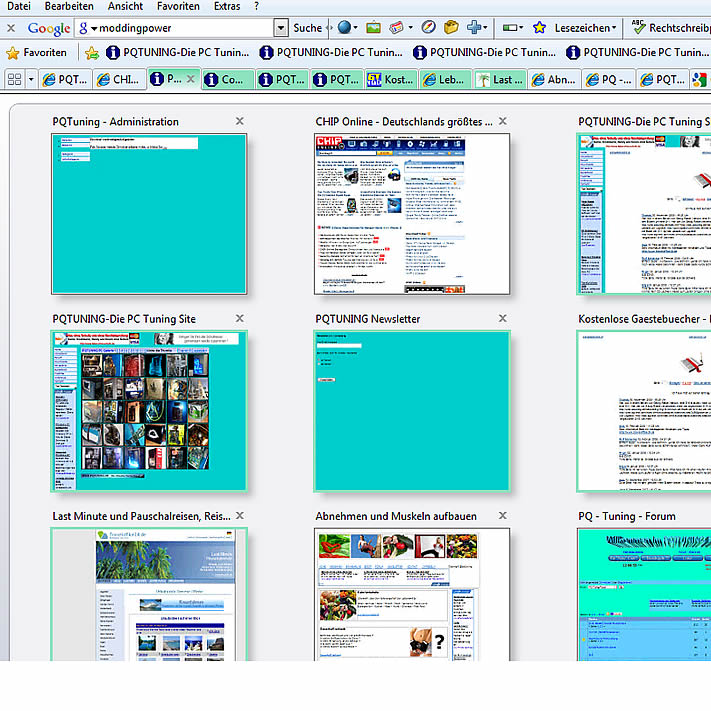
Task: Open the Last Minute und Pauschalreisen thumbnail
Action: (149, 594)
